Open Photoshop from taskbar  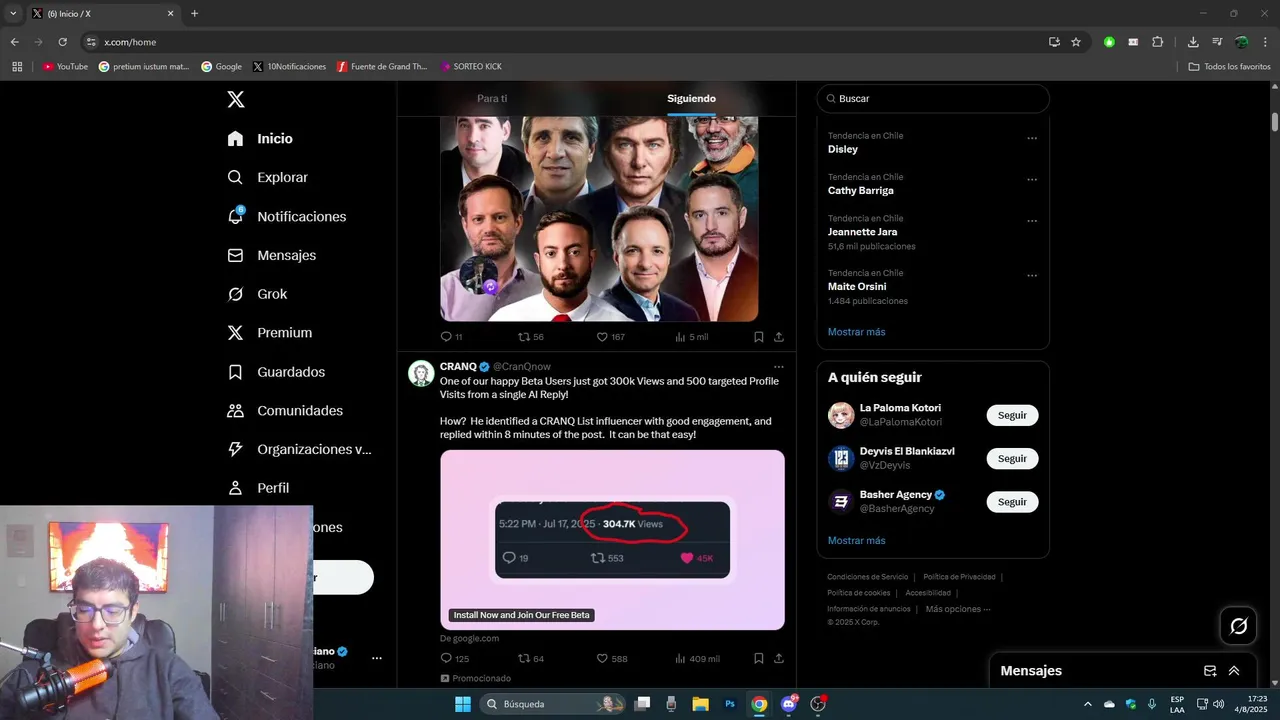point(730,704)
